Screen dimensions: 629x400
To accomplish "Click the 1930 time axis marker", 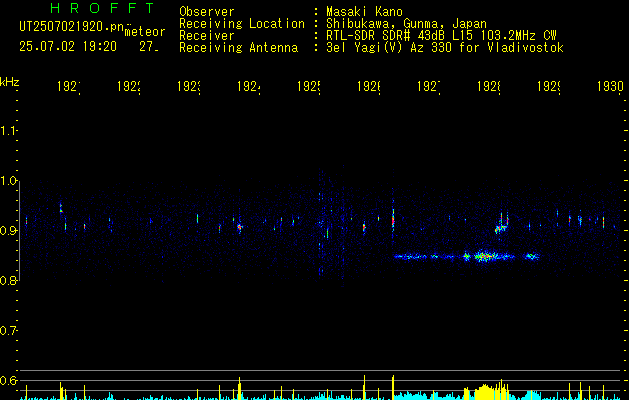I will [x=610, y=86].
